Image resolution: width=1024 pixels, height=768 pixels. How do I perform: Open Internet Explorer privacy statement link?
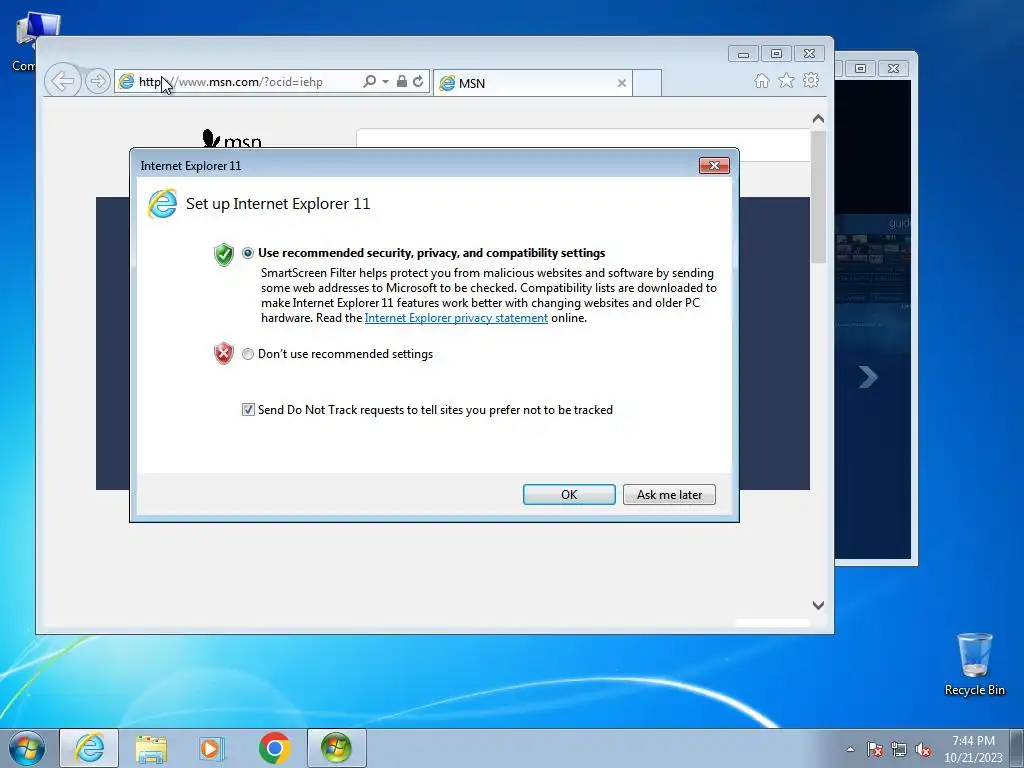tap(456, 318)
